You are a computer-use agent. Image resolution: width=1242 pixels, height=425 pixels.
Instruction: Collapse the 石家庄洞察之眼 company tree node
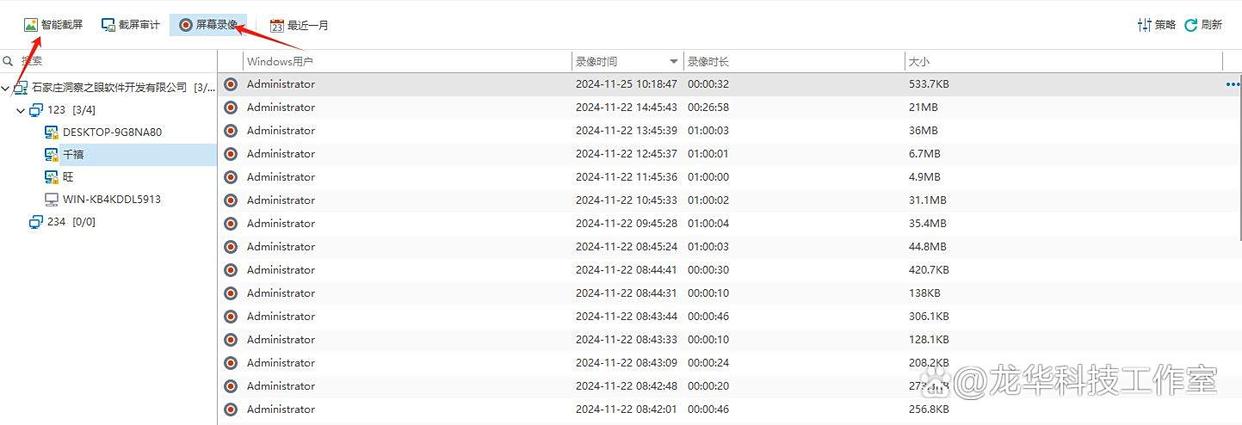coord(6,88)
